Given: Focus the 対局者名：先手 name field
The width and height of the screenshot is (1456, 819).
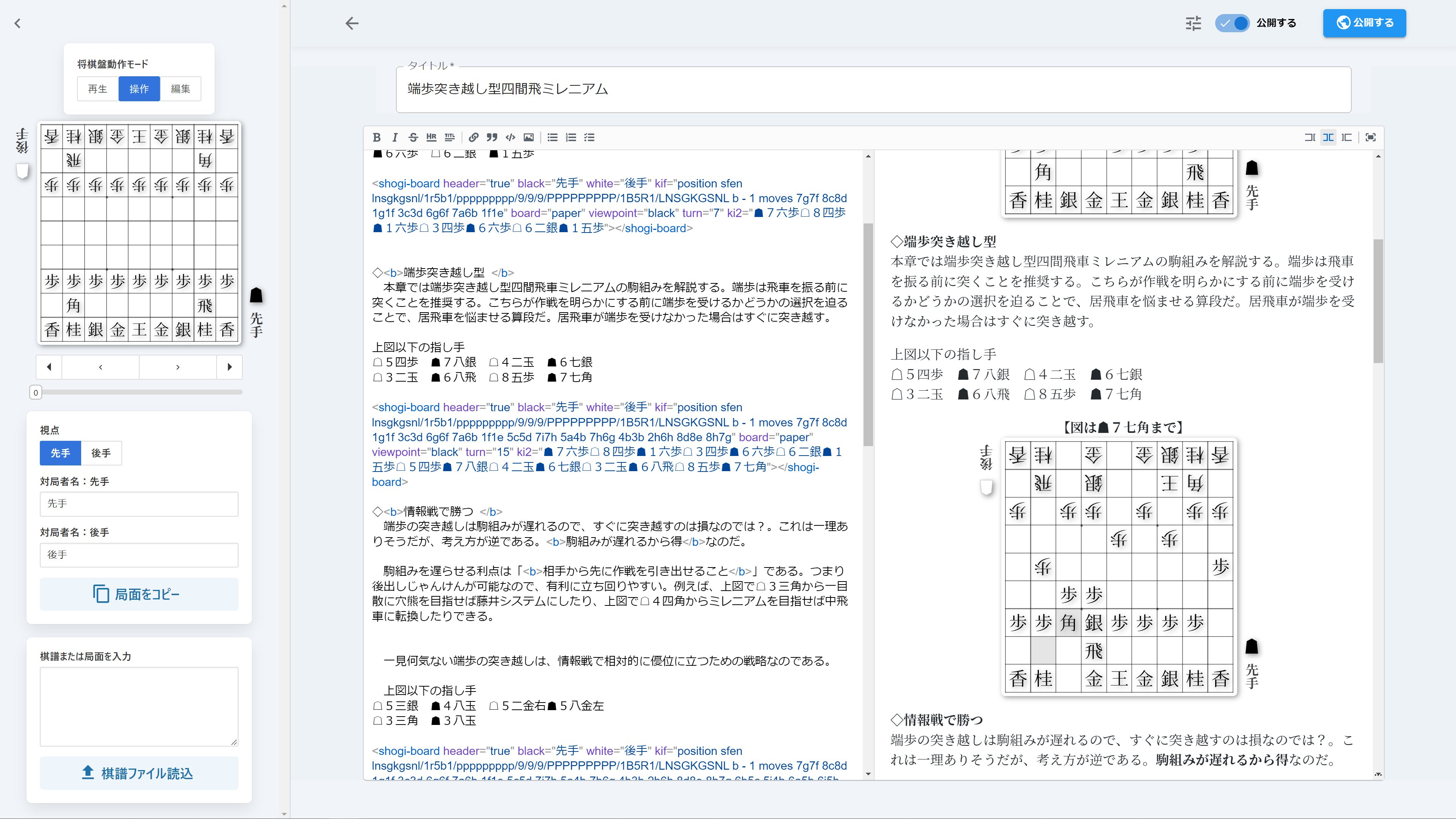Looking at the screenshot, I should tap(139, 504).
